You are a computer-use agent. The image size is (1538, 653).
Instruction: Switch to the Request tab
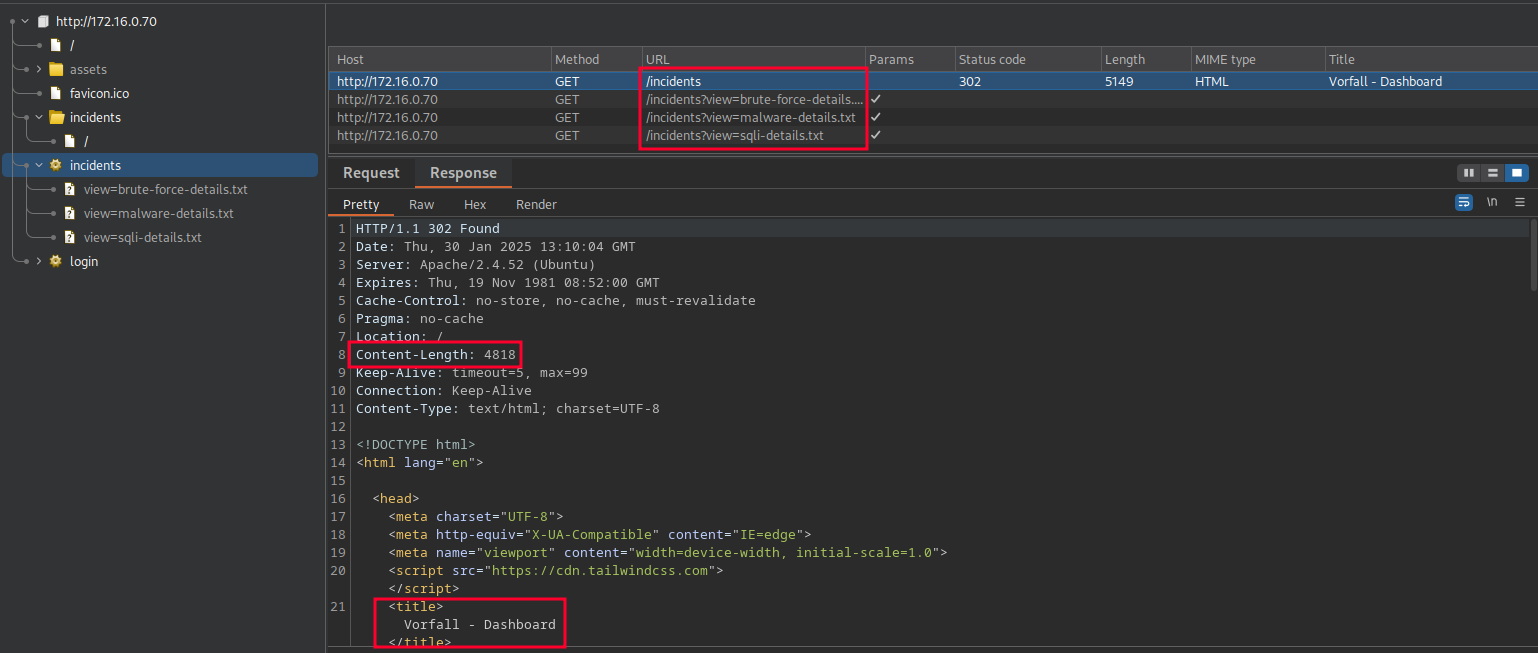click(370, 172)
